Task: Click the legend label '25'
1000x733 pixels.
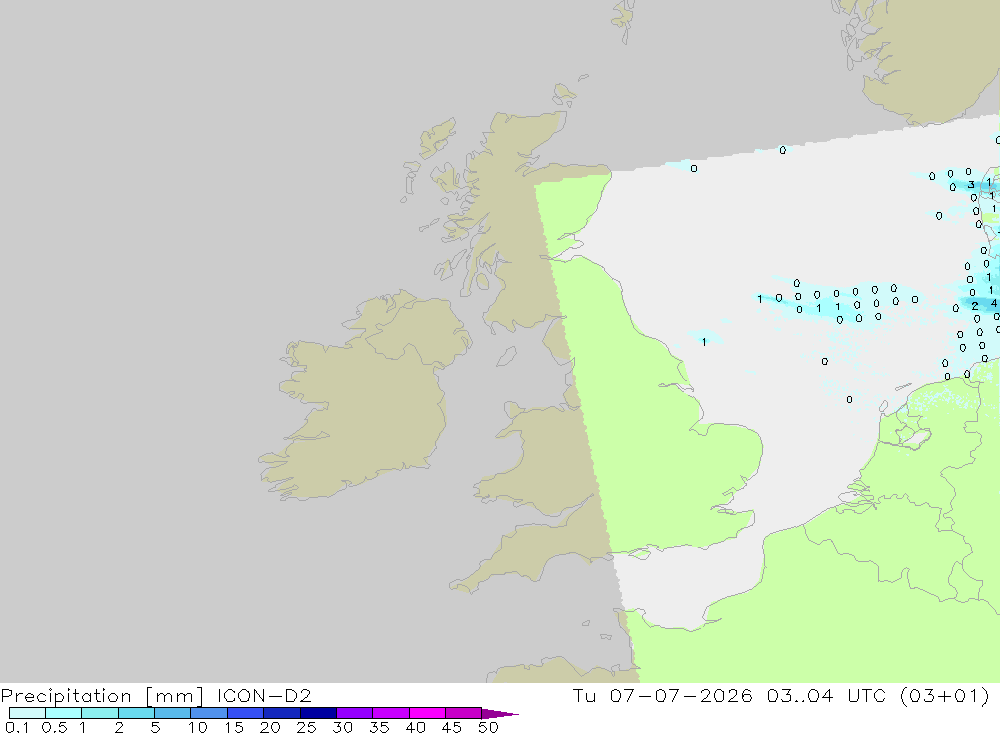Action: click(306, 727)
